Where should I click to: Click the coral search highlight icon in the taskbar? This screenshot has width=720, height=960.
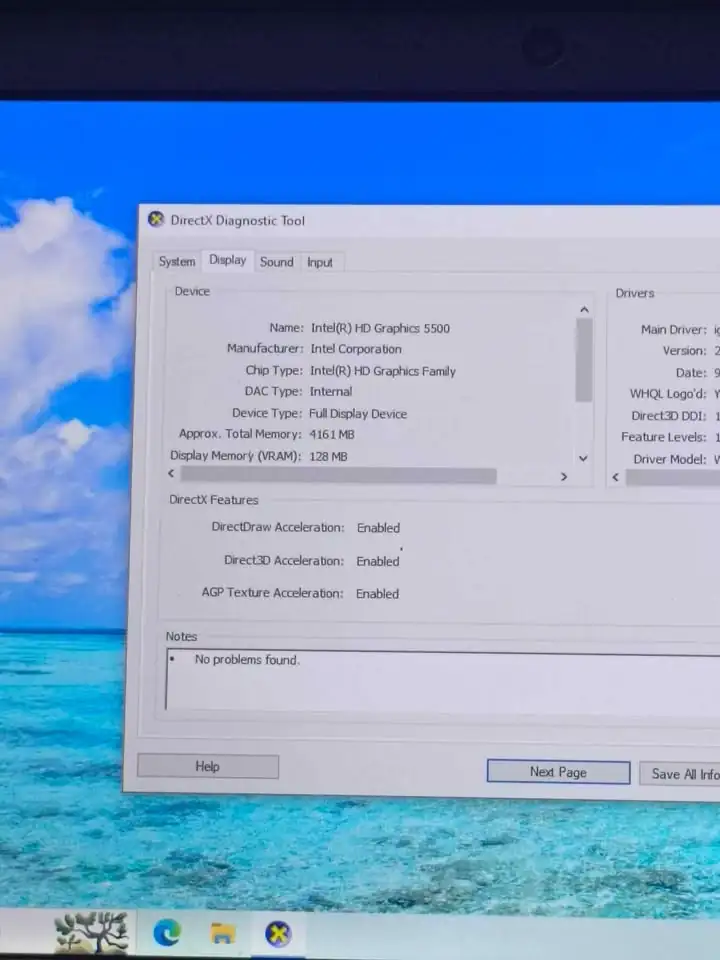click(92, 932)
